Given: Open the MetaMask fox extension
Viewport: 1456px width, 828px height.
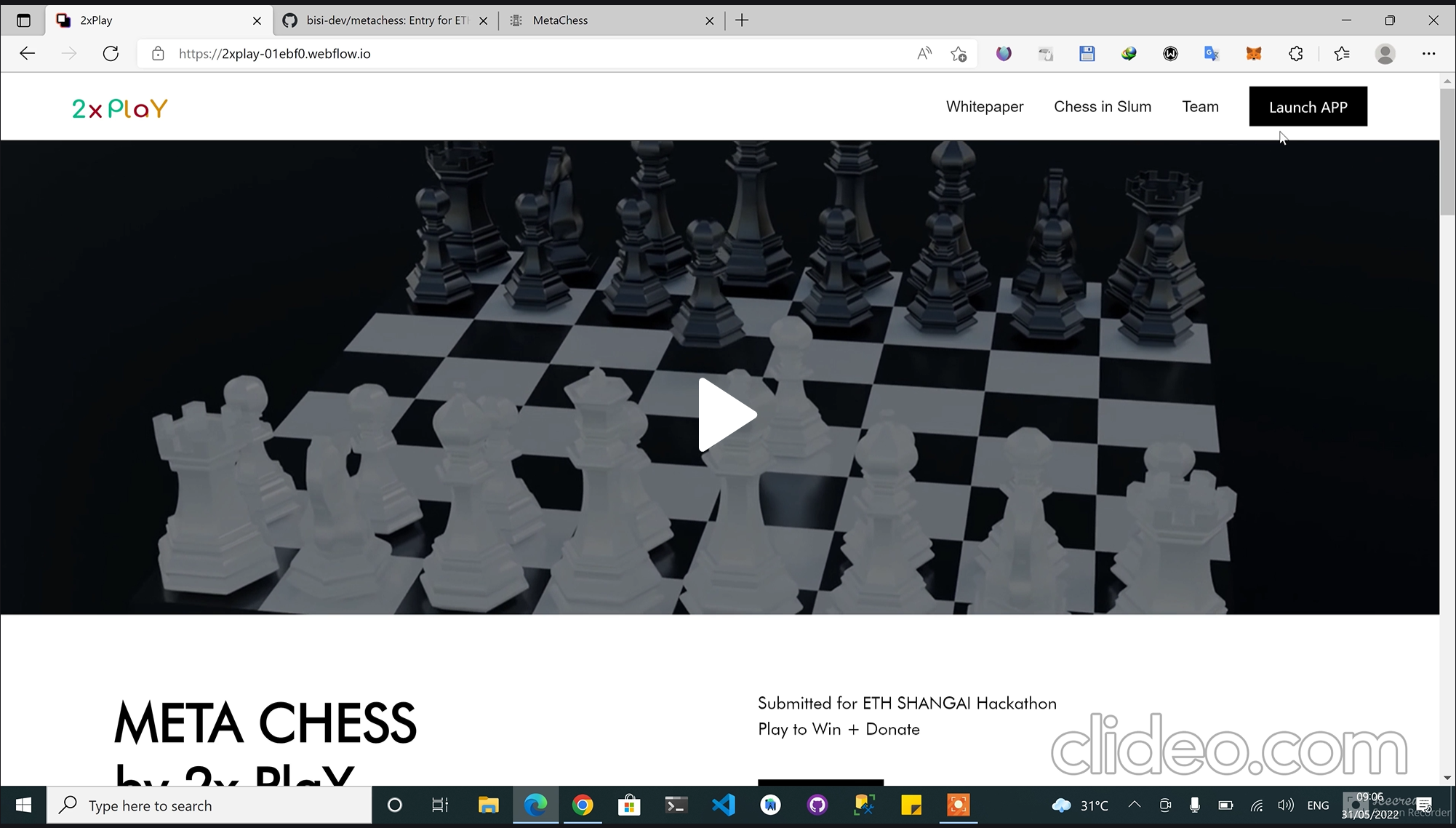Looking at the screenshot, I should (1254, 53).
